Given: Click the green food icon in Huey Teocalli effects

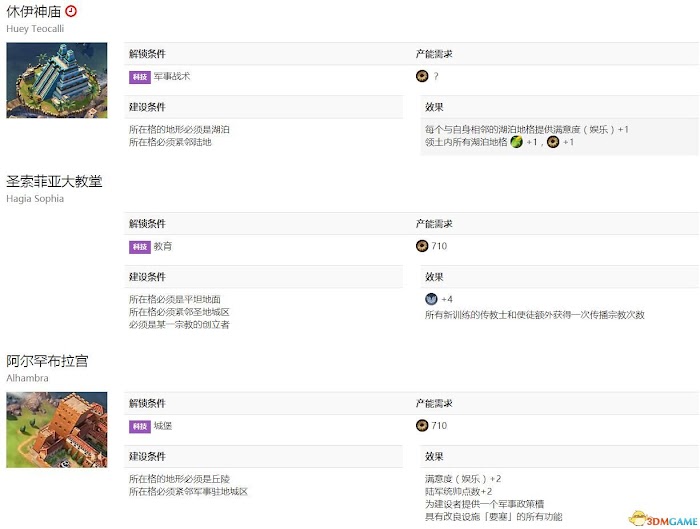Looking at the screenshot, I should (517, 142).
